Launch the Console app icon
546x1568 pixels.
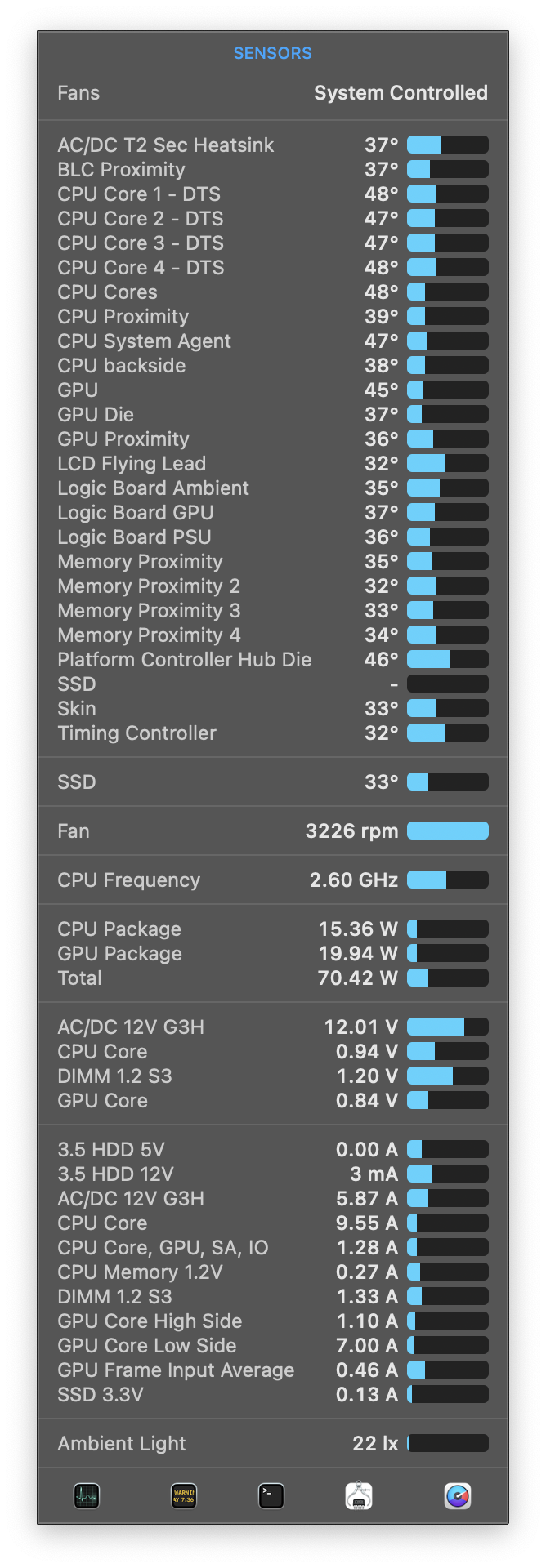point(184,1495)
